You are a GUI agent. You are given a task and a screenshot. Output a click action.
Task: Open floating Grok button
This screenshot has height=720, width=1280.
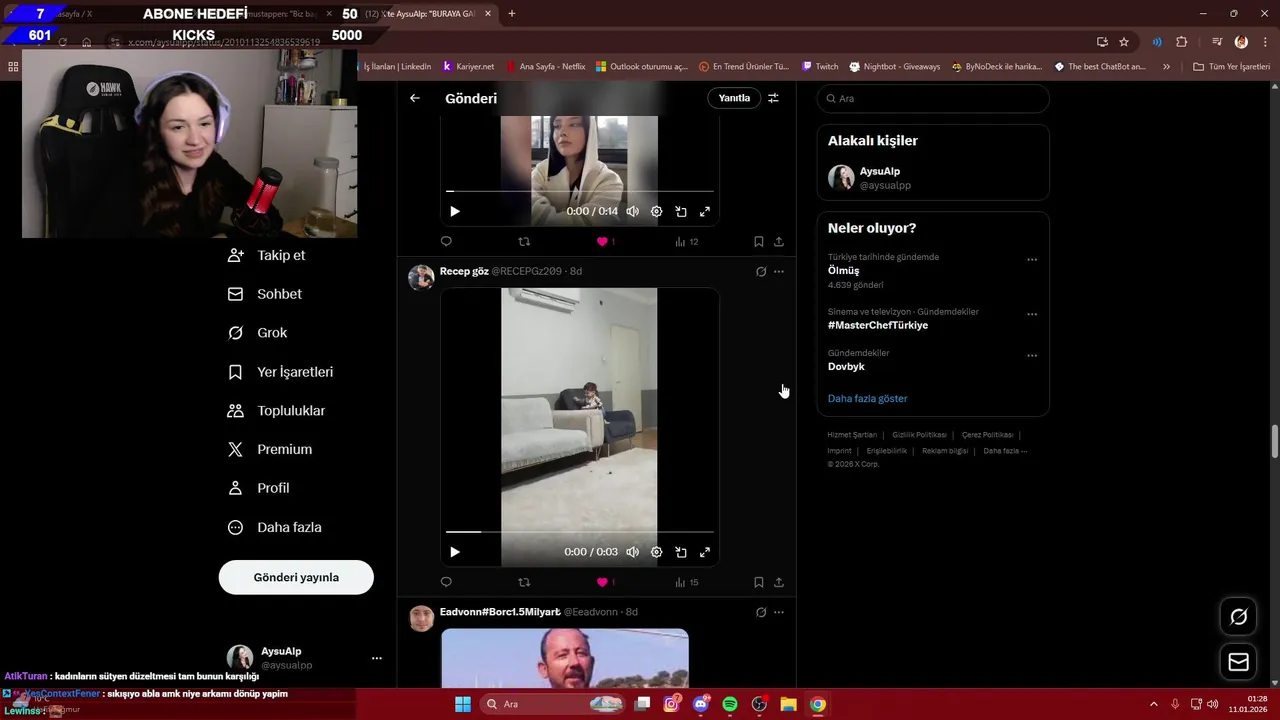(1238, 617)
